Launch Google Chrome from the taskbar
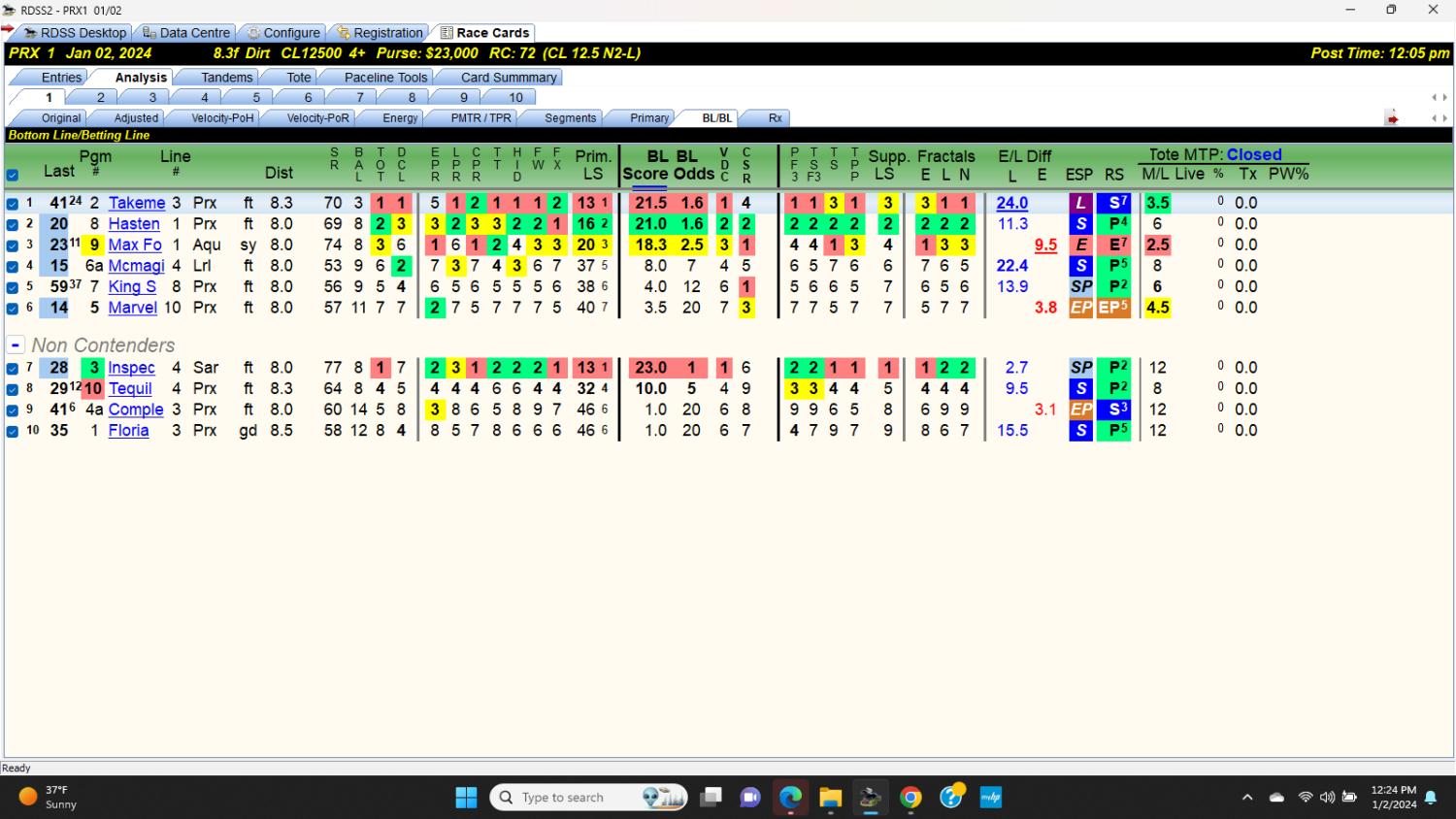Screen dimensions: 1456x819 point(910,797)
